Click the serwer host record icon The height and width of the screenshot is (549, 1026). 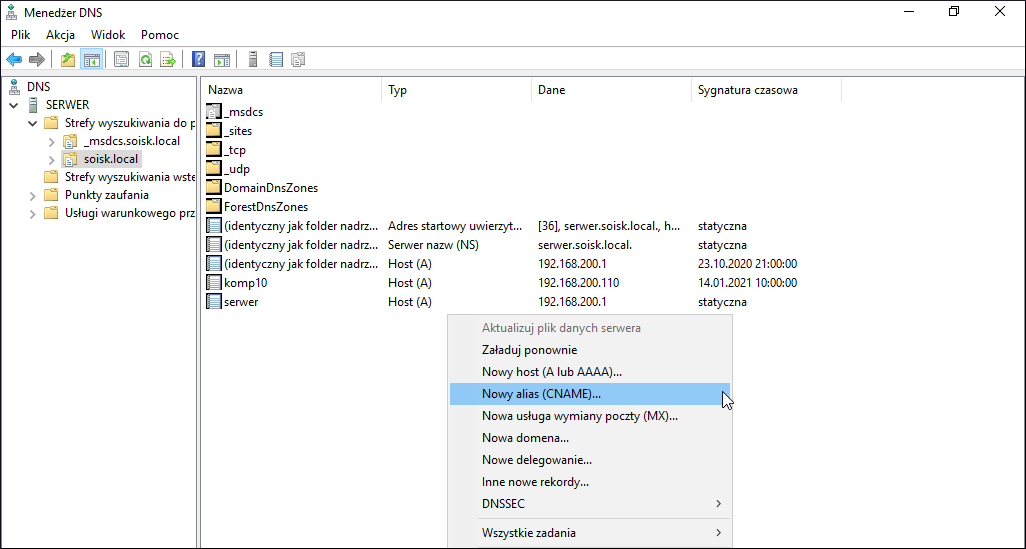213,302
